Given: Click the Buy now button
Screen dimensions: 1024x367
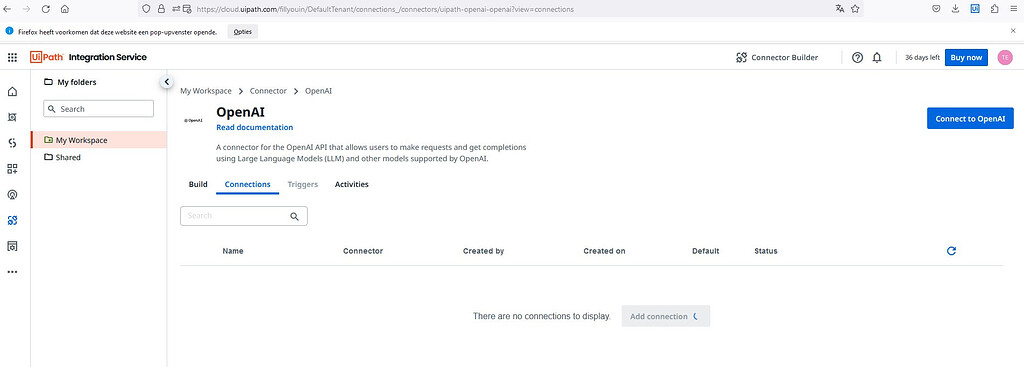Looking at the screenshot, I should pos(966,57).
